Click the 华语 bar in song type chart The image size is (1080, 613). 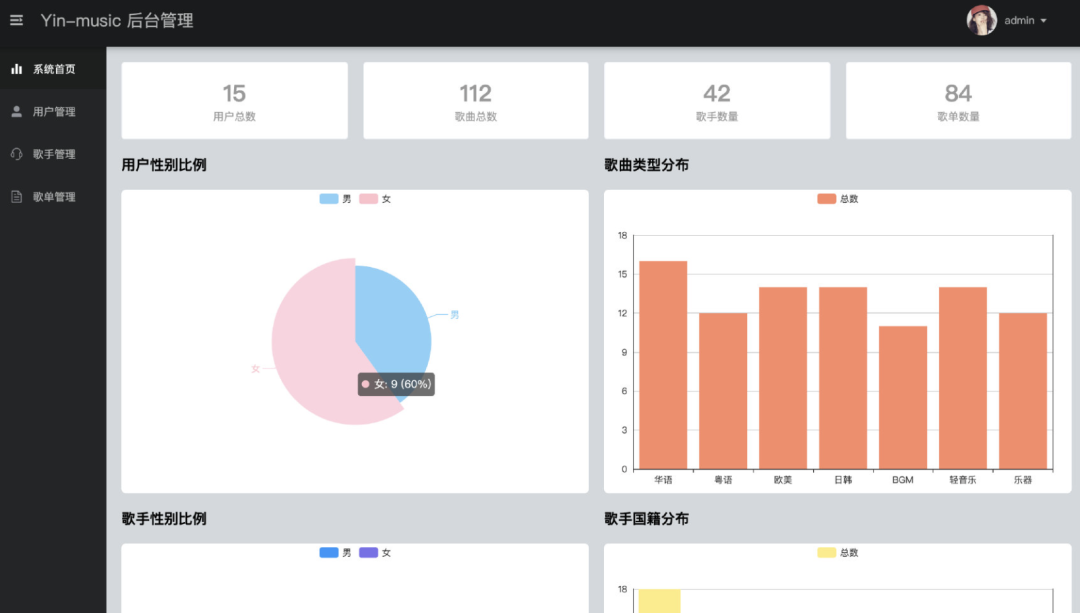pyautogui.click(x=663, y=365)
